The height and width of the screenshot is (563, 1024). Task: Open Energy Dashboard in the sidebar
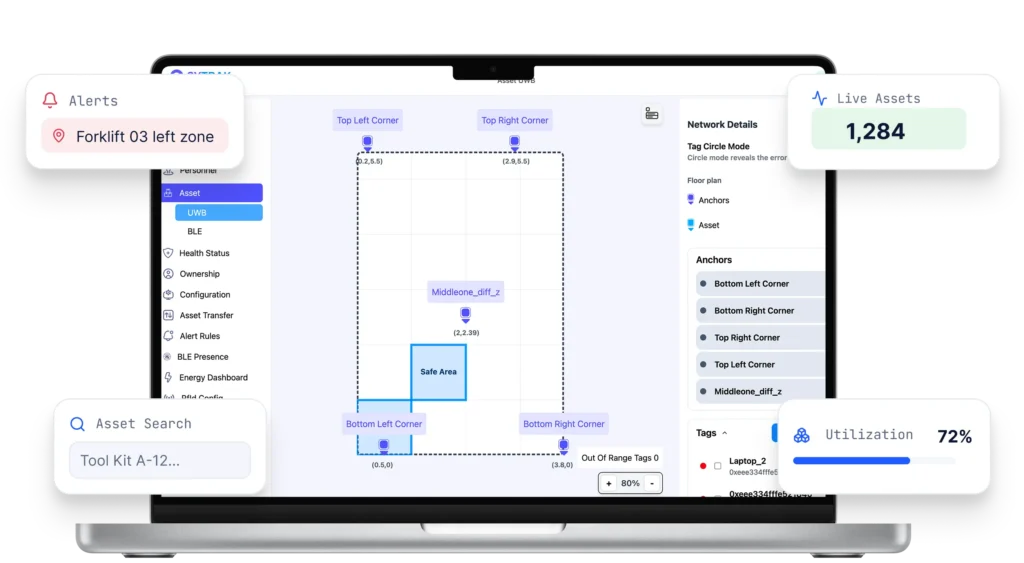pos(213,378)
